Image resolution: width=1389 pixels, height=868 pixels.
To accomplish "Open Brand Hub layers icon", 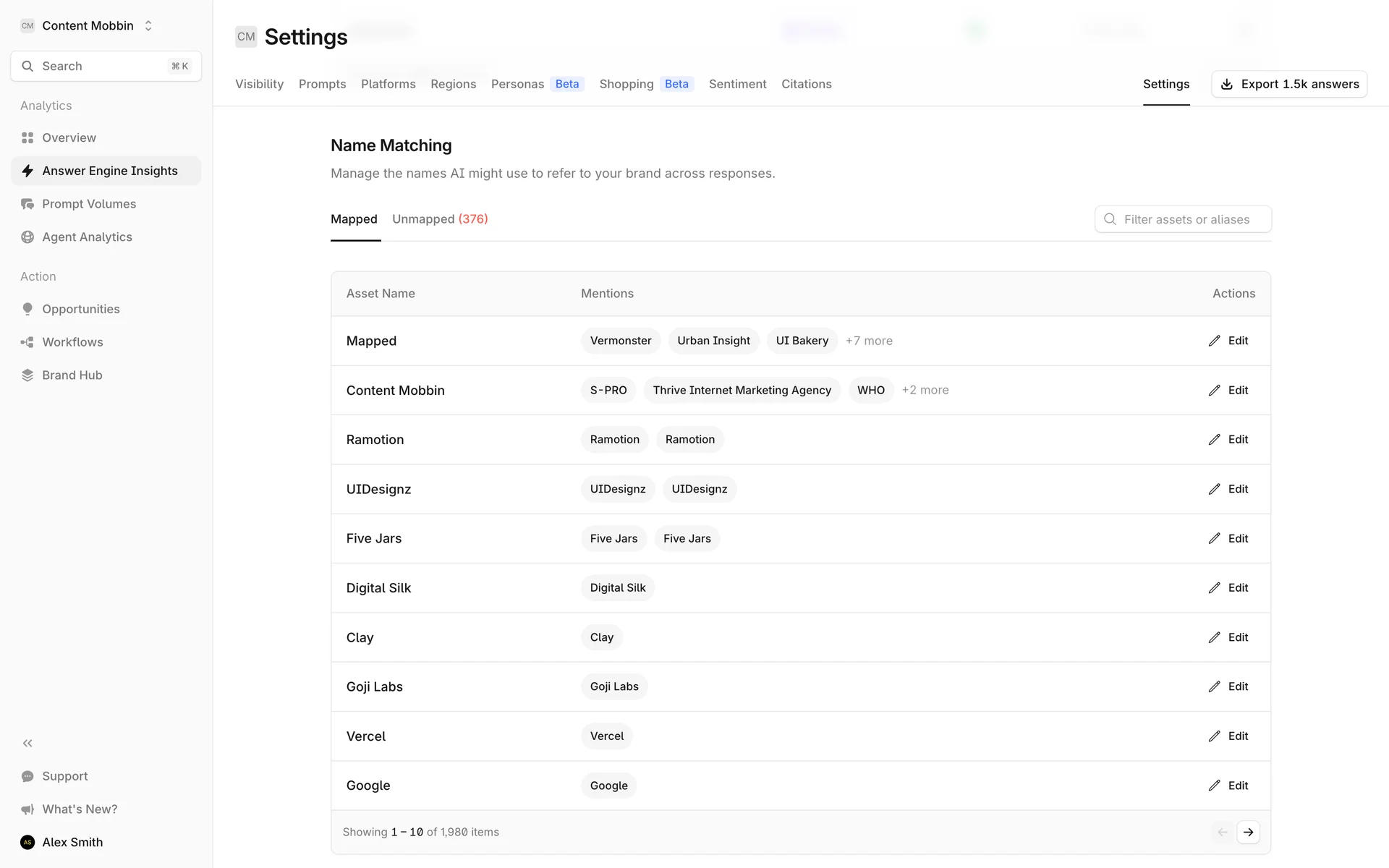I will click(27, 375).
